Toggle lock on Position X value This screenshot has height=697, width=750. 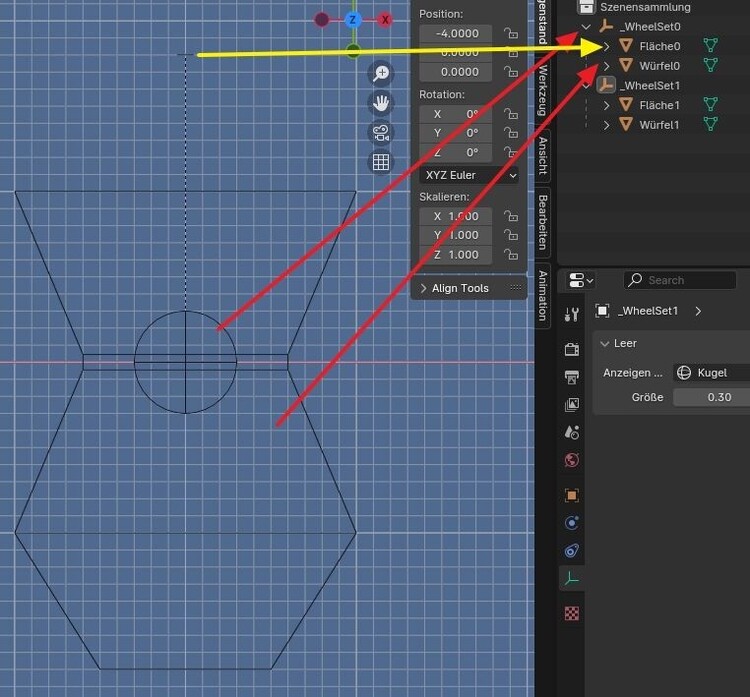point(510,34)
